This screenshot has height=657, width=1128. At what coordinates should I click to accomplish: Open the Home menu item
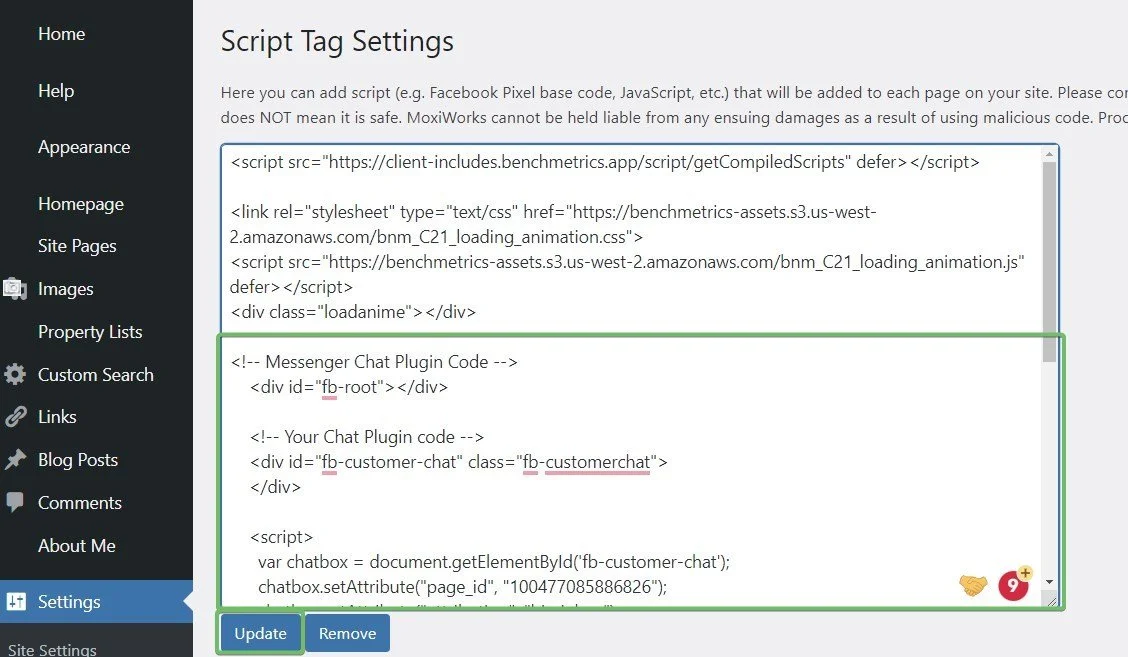click(x=61, y=34)
